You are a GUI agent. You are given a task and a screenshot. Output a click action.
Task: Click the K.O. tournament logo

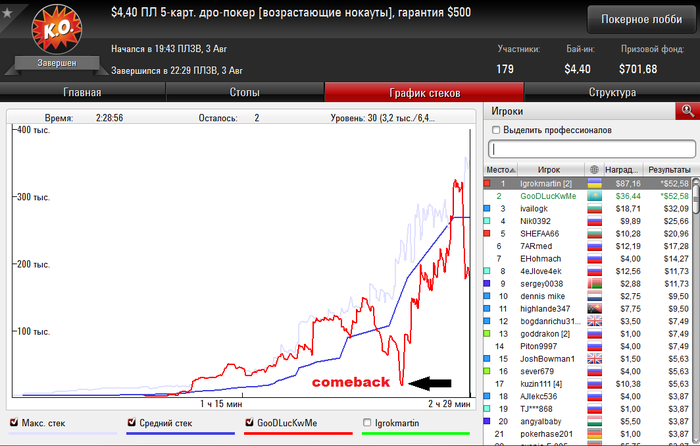click(x=57, y=29)
